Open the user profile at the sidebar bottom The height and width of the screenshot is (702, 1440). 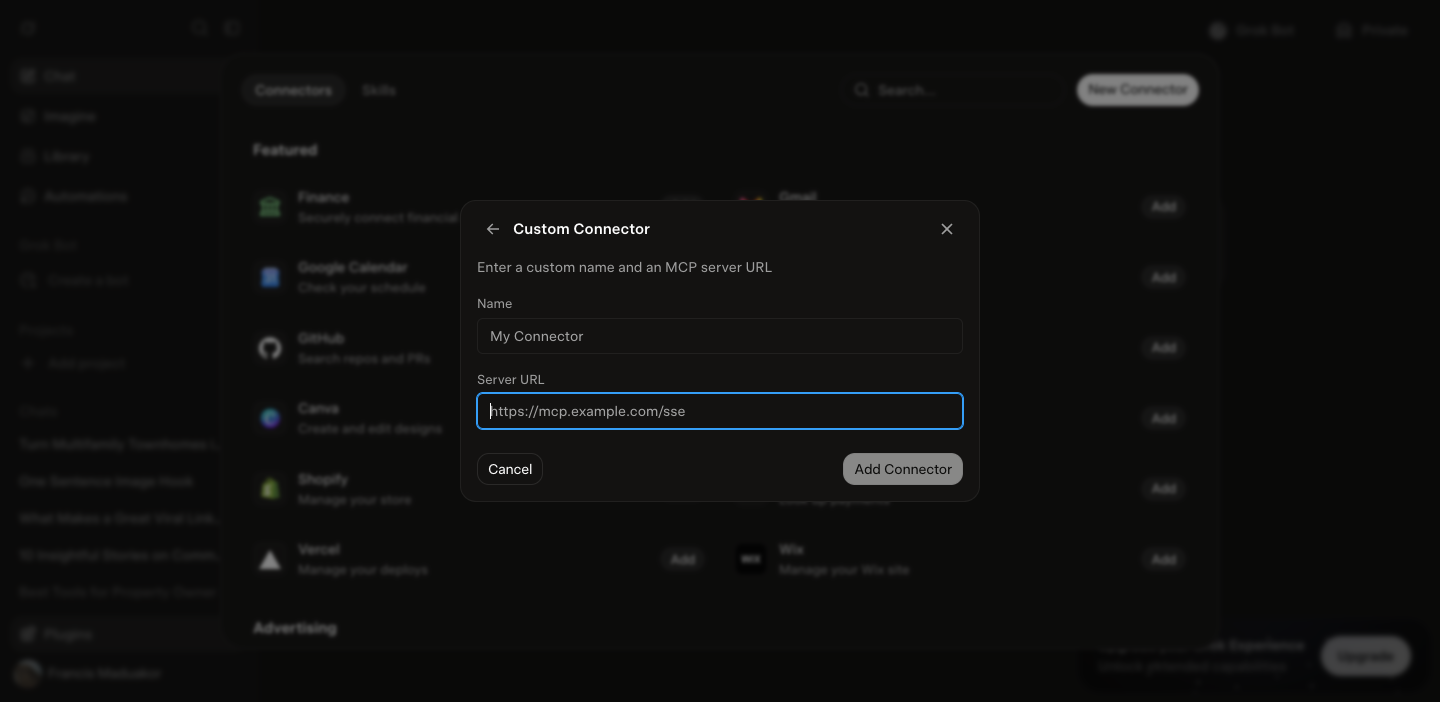pyautogui.click(x=90, y=673)
